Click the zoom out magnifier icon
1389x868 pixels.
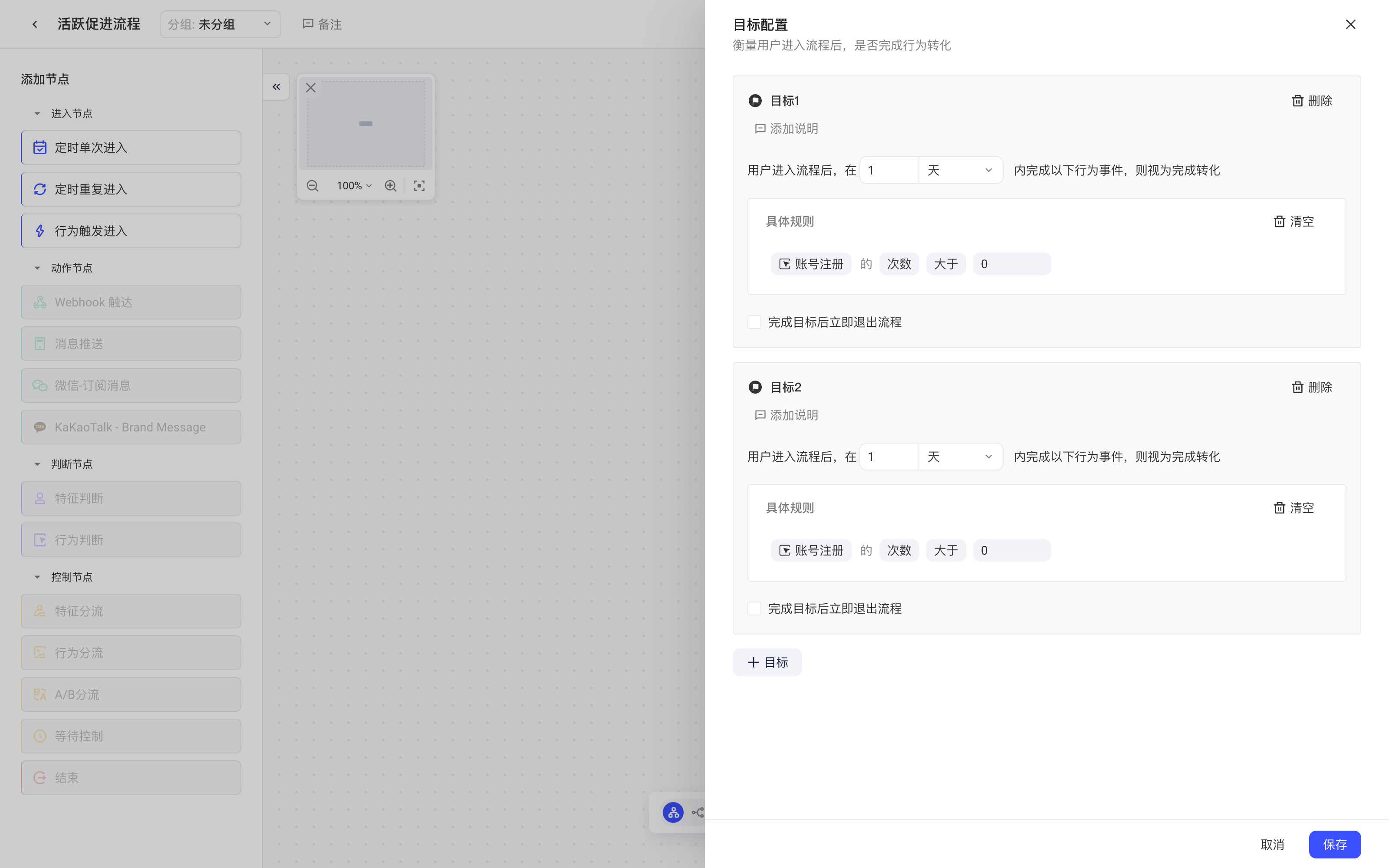pyautogui.click(x=312, y=186)
